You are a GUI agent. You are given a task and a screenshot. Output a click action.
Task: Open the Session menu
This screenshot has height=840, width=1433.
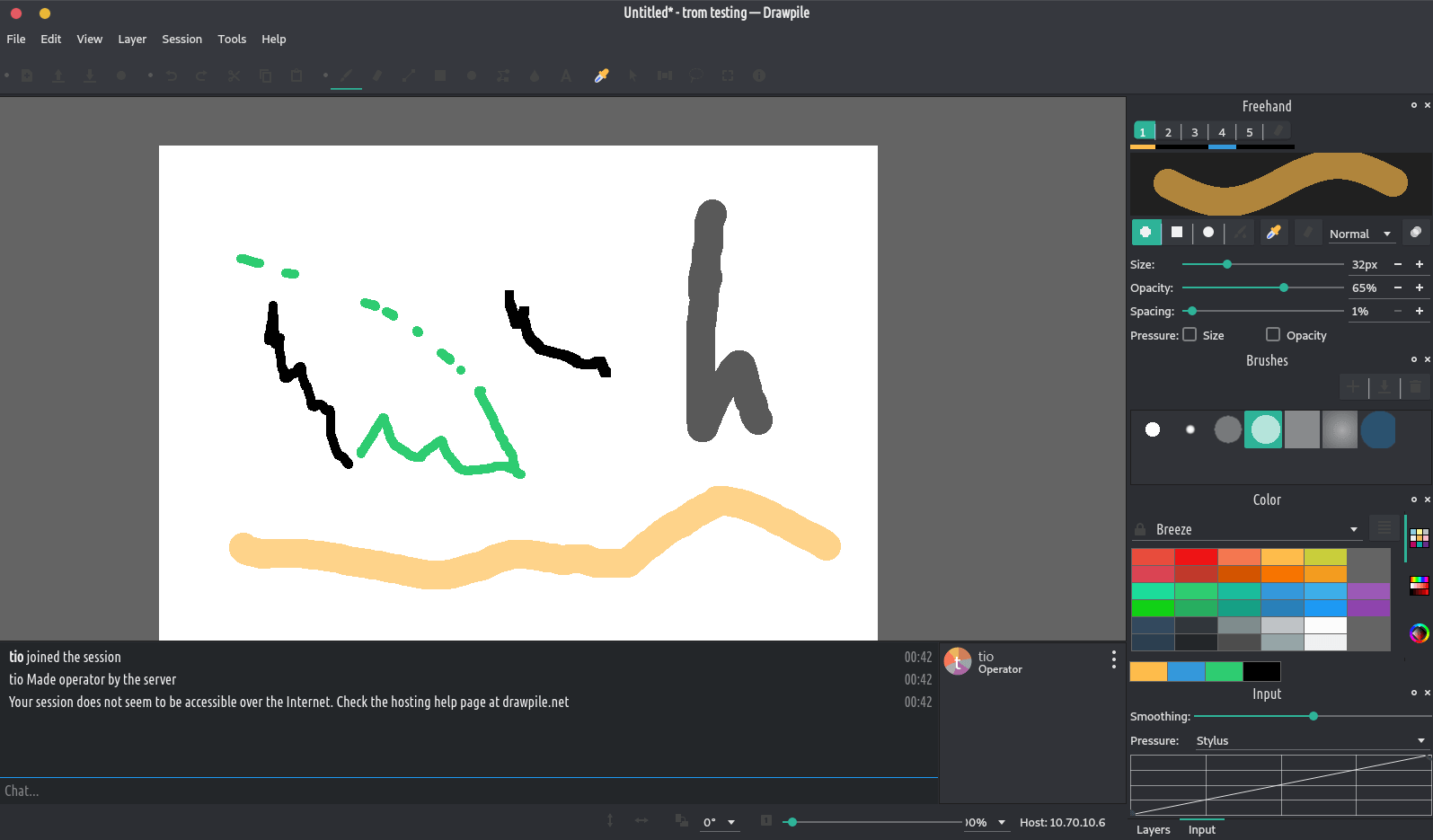tap(181, 39)
